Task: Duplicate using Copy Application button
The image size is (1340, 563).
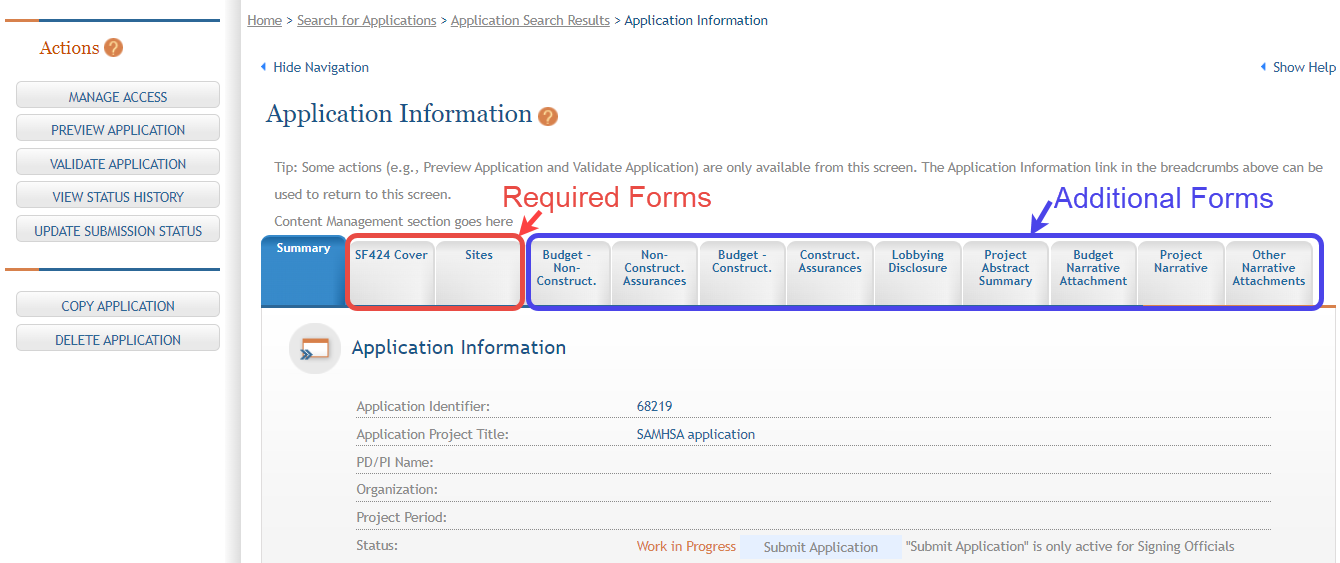Action: (x=118, y=306)
